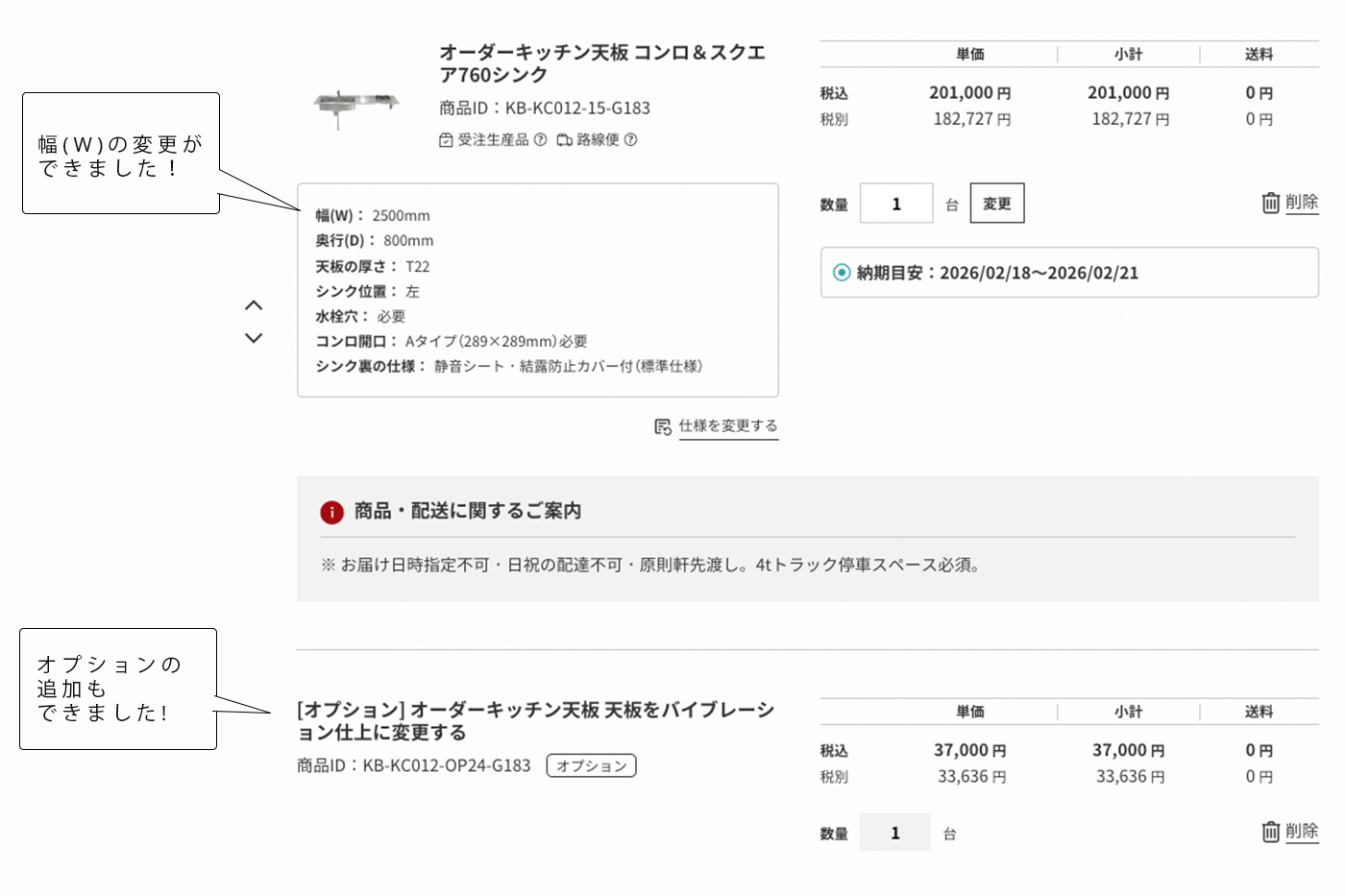Click the product title オーダーキッチン天板 コンロ＆スクエア760シンク

point(600,63)
